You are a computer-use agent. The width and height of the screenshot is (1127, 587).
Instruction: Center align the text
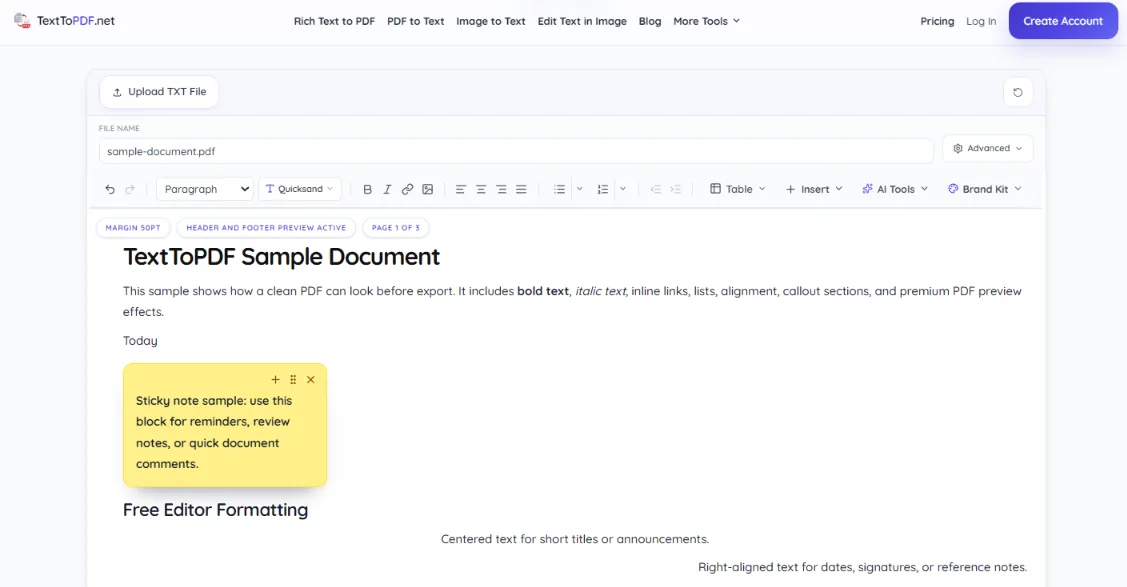481,189
